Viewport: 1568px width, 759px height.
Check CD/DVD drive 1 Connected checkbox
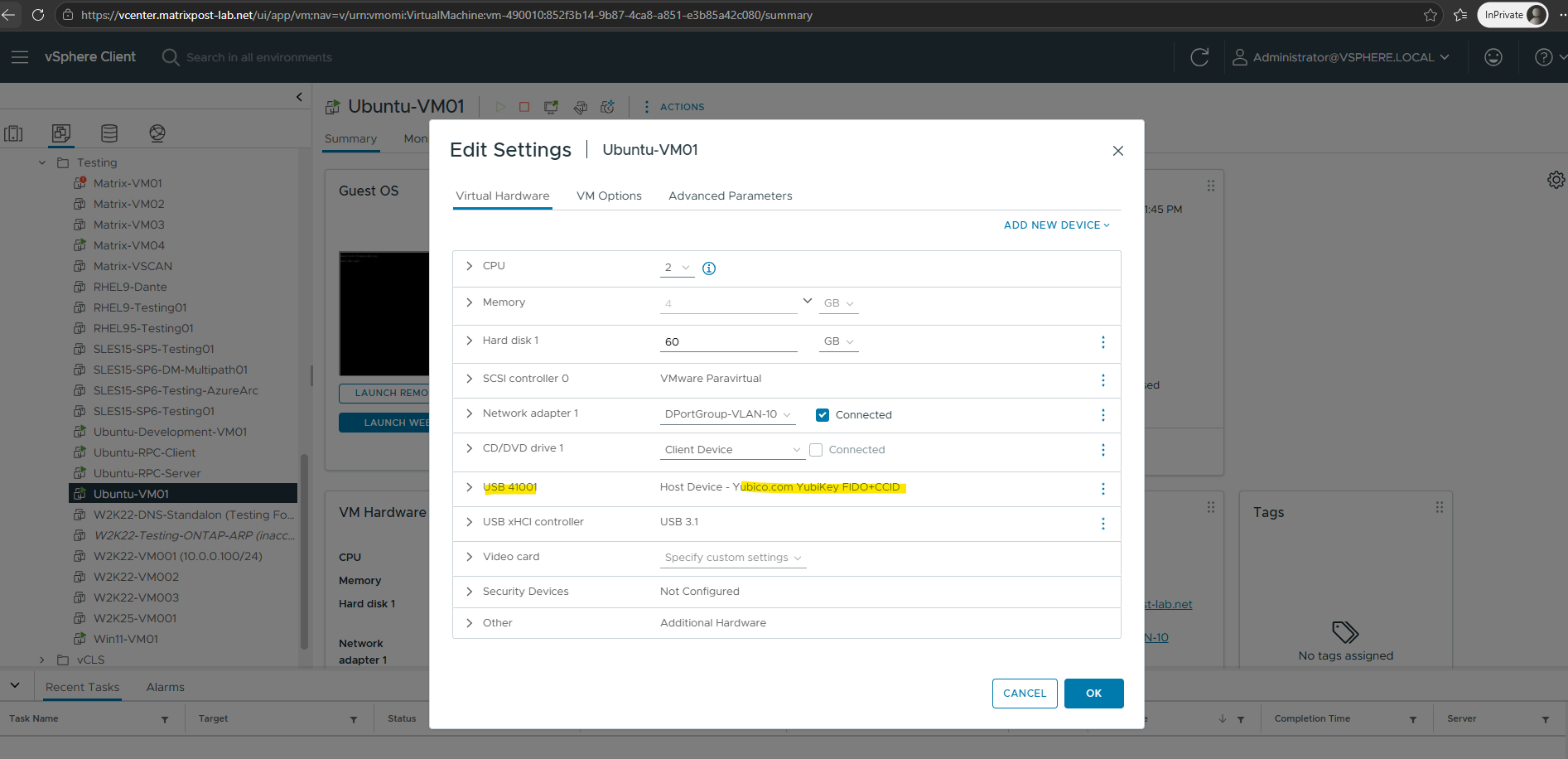[816, 450]
